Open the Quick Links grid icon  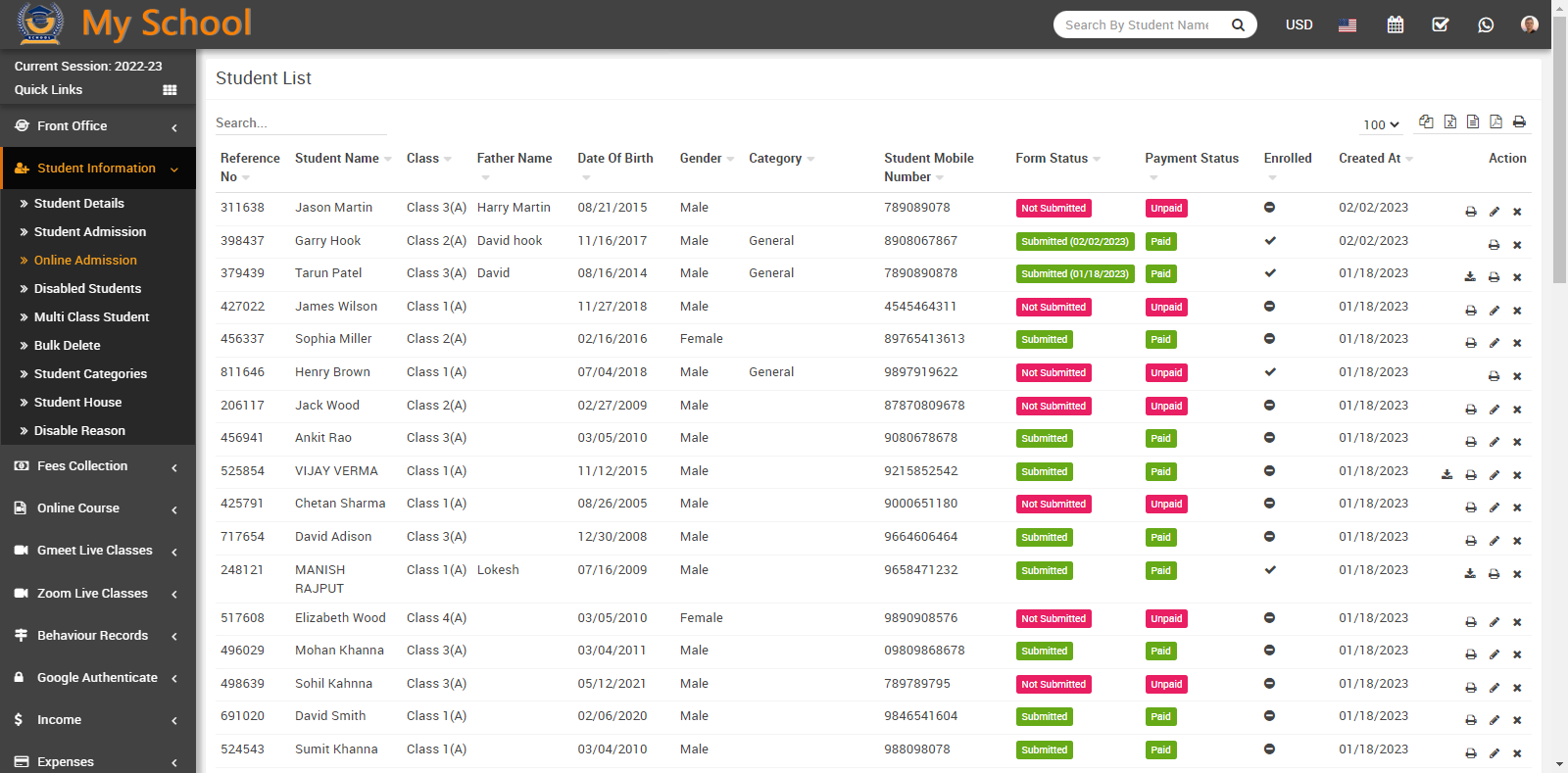coord(170,90)
